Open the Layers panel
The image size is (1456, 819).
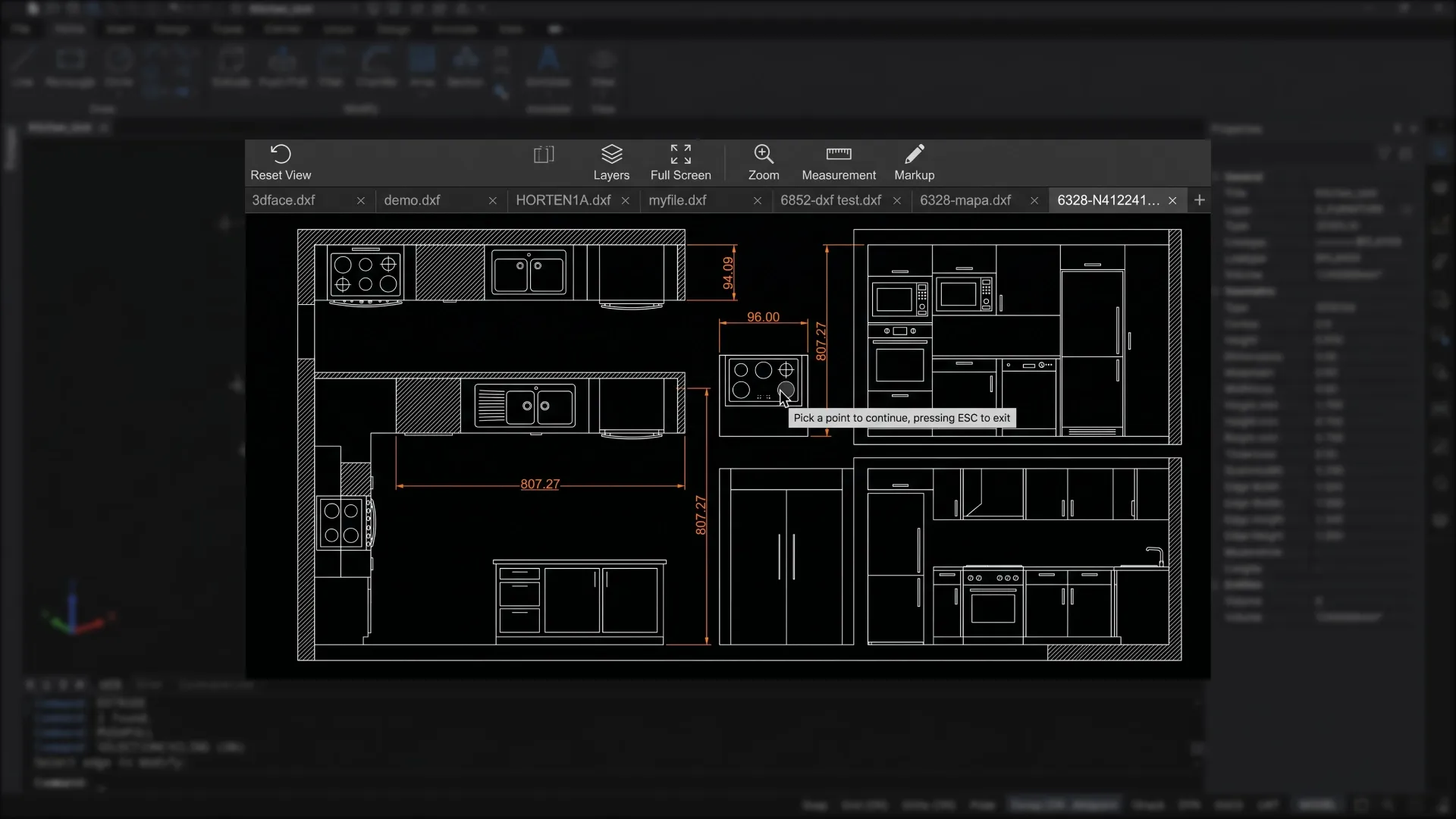[611, 162]
